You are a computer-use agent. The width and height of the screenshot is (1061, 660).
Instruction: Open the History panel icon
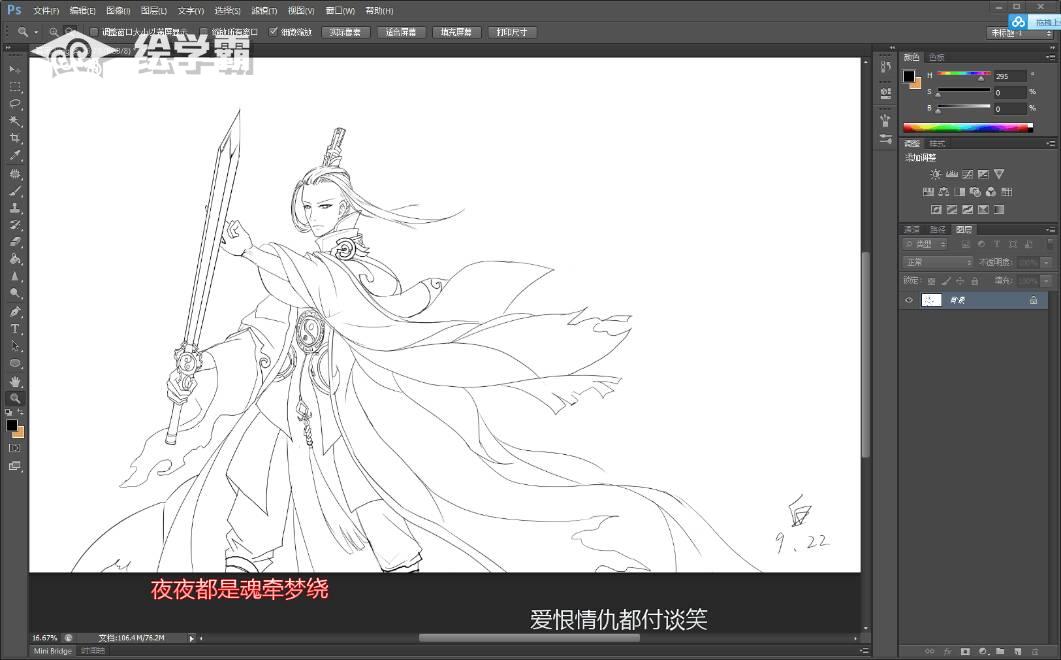885,66
